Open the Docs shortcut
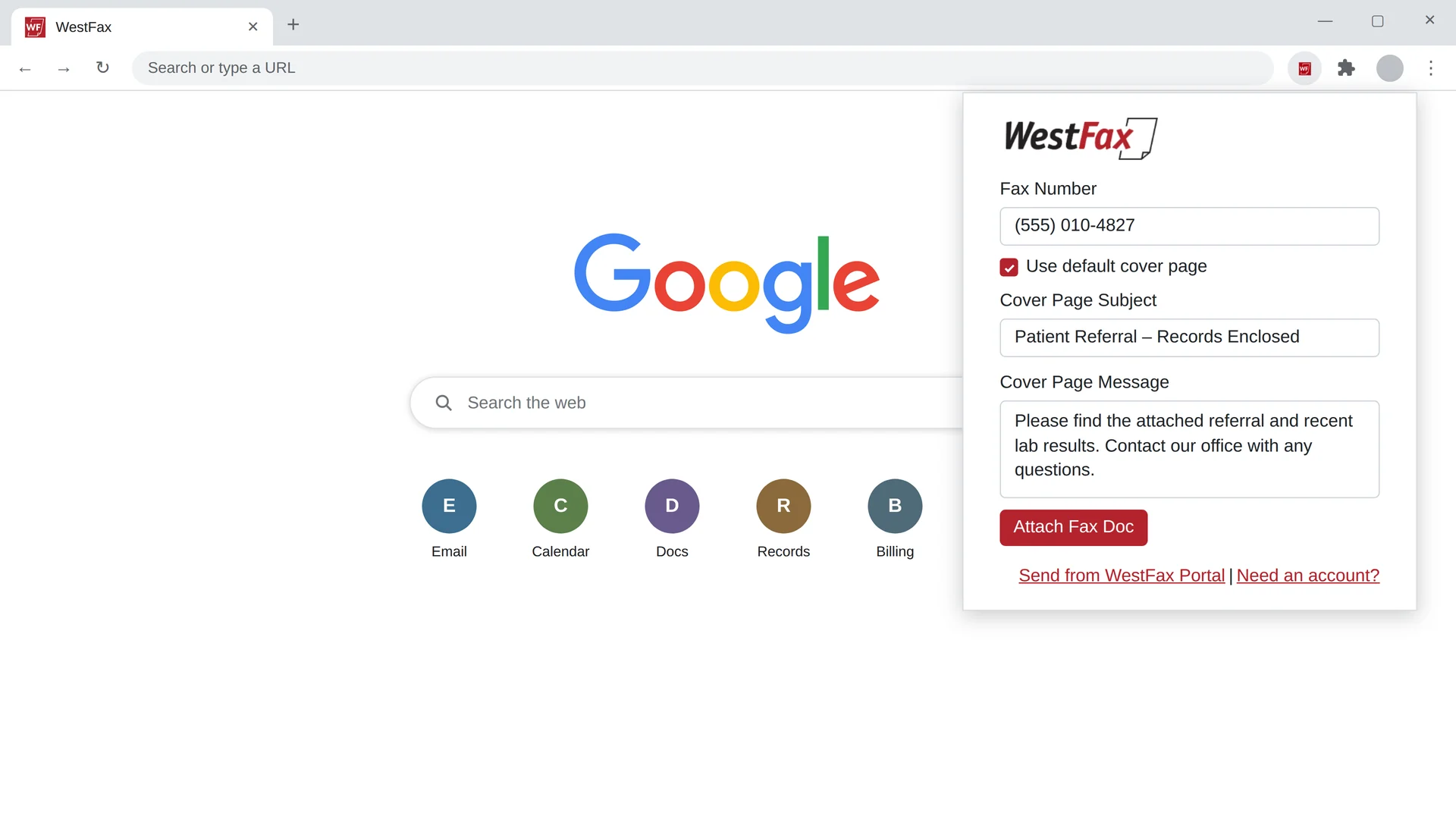Image resolution: width=1456 pixels, height=819 pixels. 672,519
